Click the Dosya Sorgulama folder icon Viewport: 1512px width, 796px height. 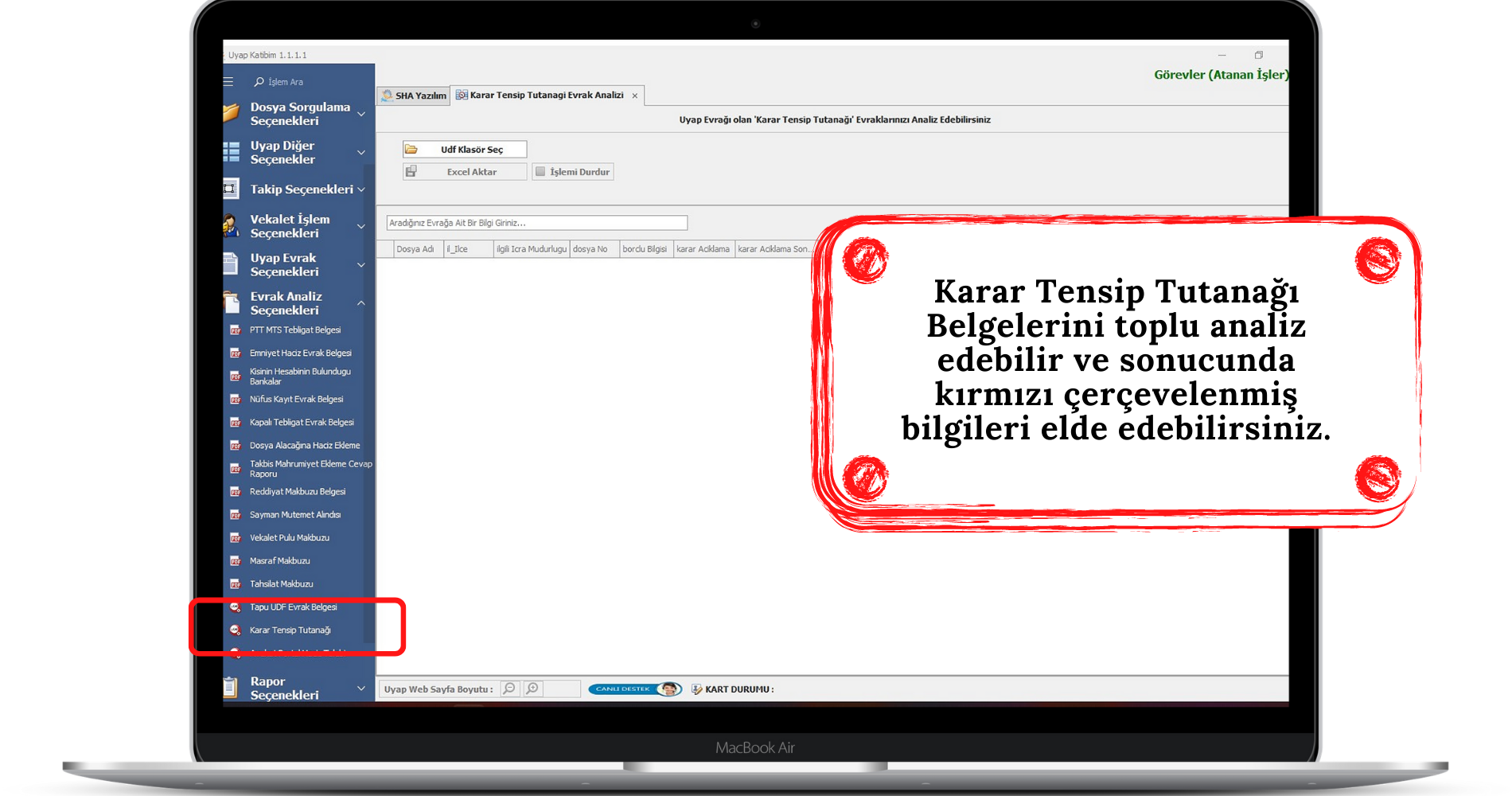231,113
